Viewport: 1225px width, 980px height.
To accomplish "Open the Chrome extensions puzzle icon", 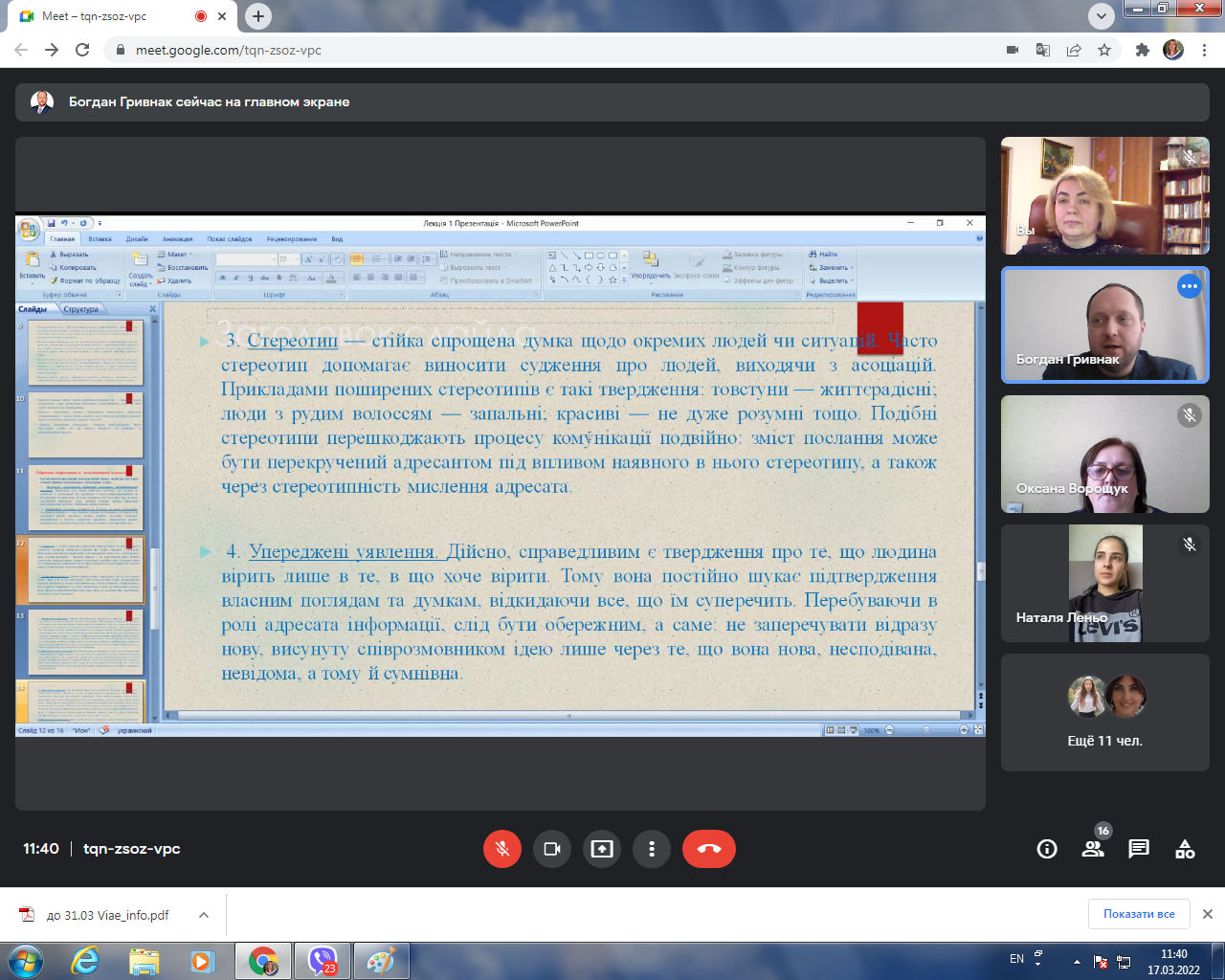I will click(x=1142, y=50).
